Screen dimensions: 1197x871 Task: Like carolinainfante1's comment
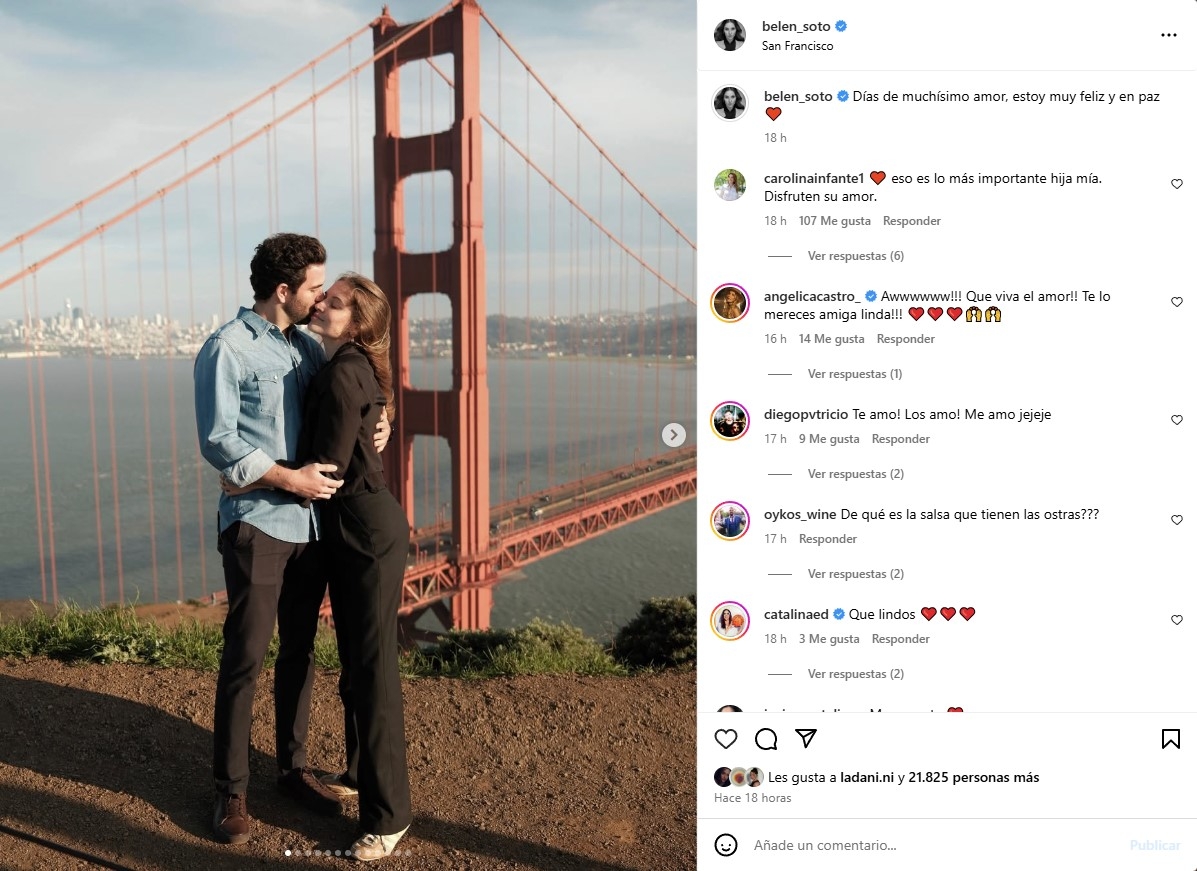tap(1176, 184)
